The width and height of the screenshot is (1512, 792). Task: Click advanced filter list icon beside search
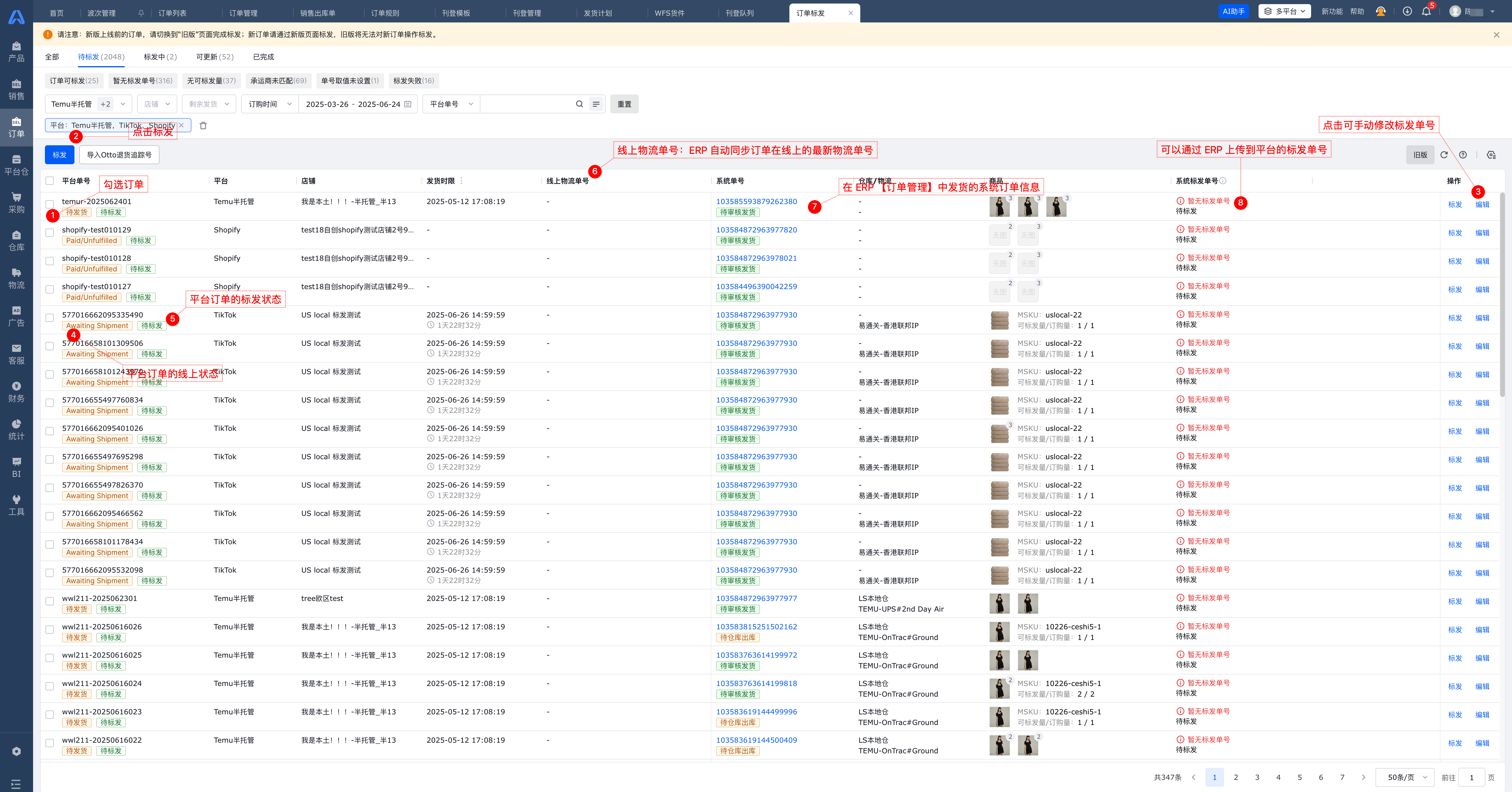[596, 105]
